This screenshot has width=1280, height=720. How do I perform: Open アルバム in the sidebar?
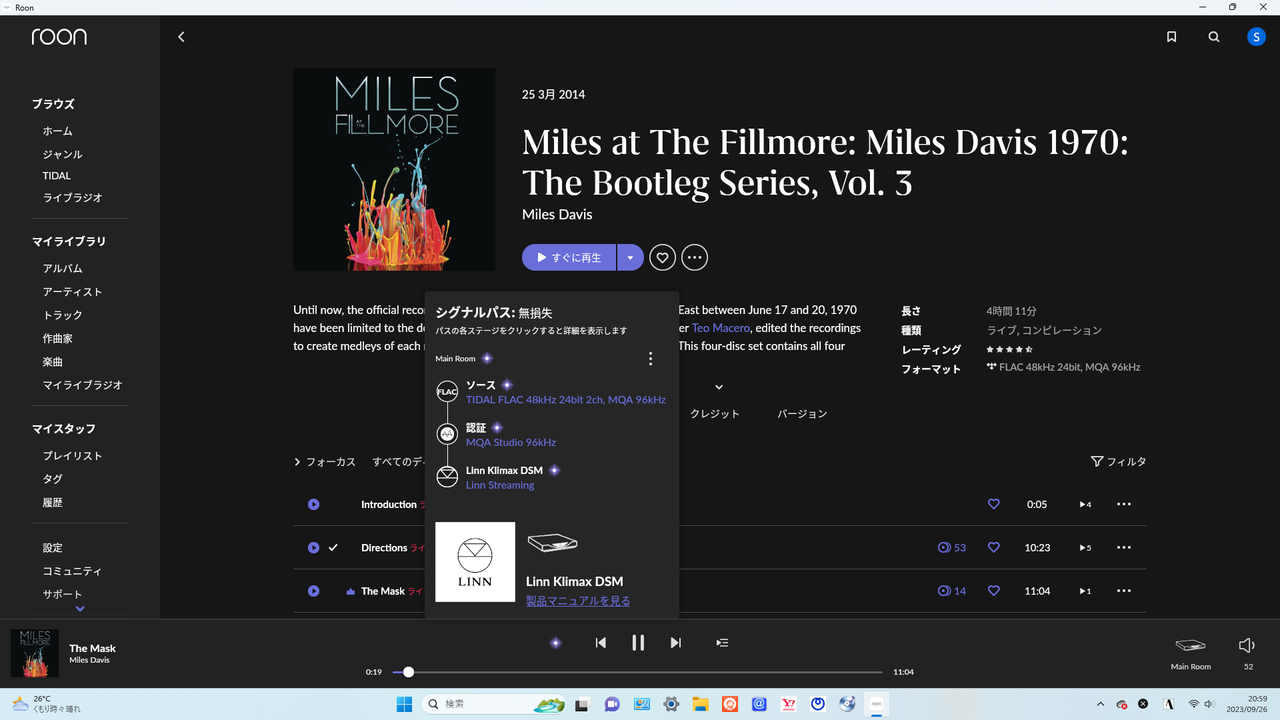pyautogui.click(x=62, y=269)
